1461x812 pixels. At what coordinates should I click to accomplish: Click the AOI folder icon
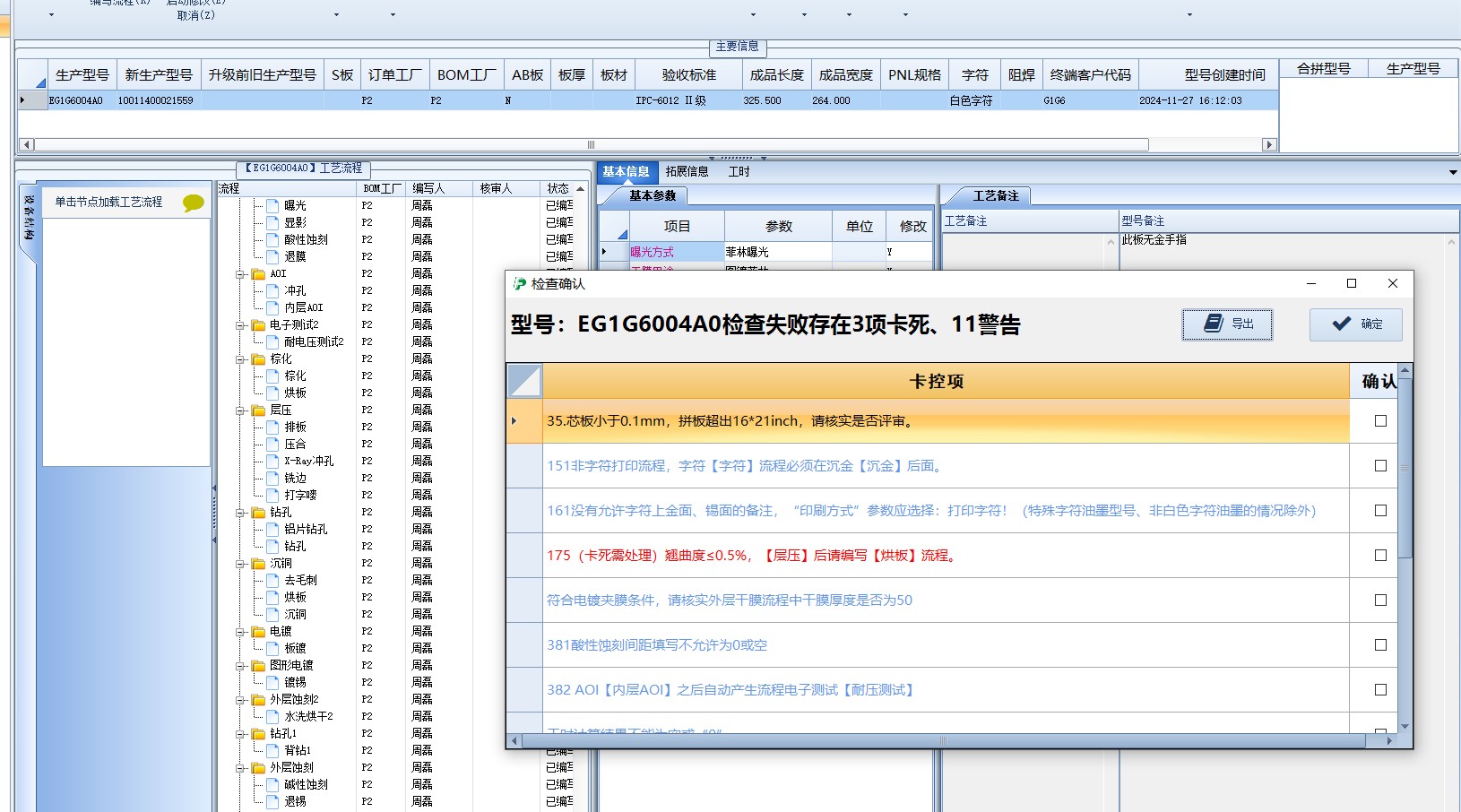(x=258, y=274)
